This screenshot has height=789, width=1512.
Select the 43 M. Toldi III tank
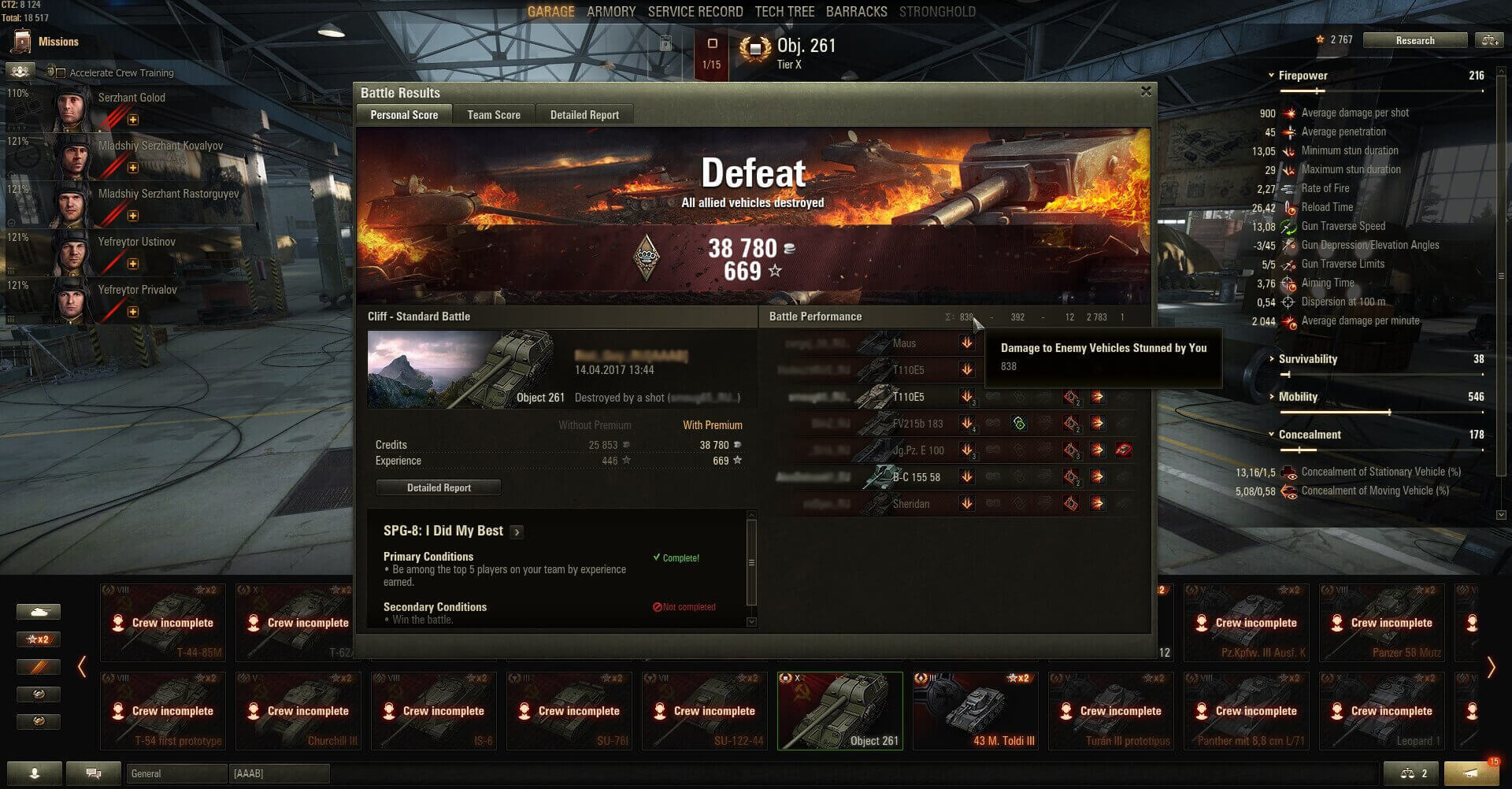[976, 710]
